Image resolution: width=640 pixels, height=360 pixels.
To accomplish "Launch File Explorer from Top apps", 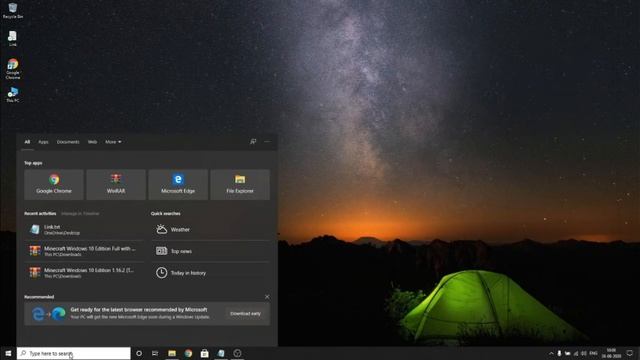I will coord(240,184).
